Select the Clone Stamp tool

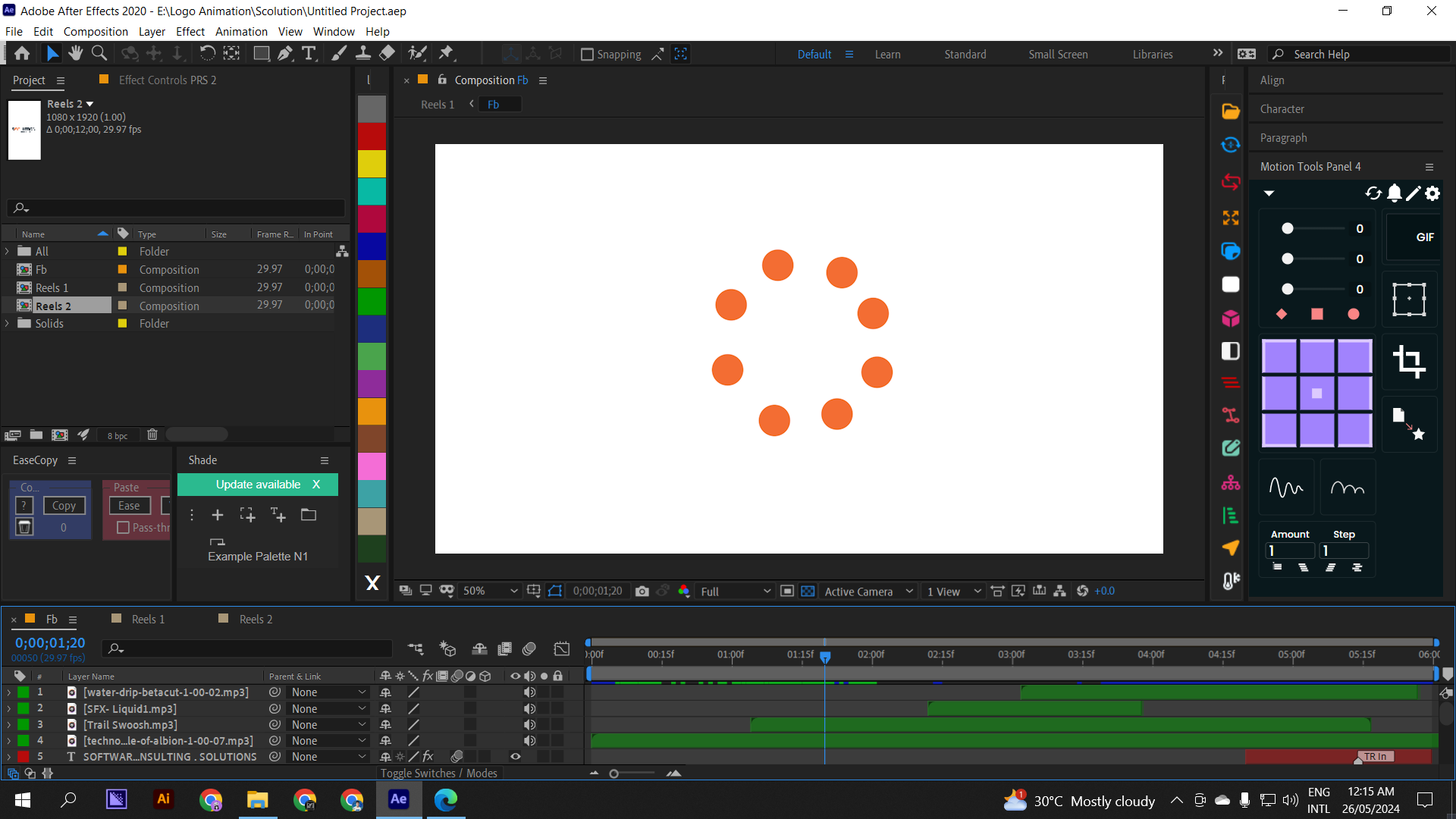[x=364, y=53]
